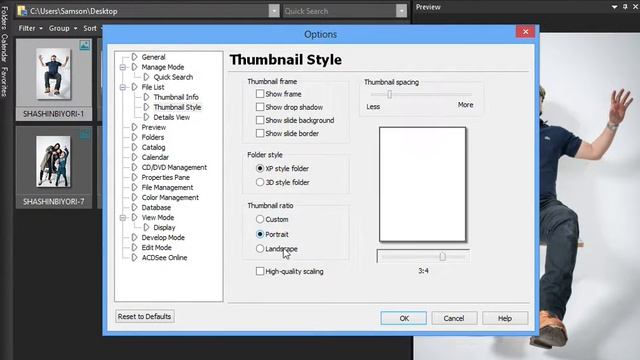Open the Preview panel options arrow
Image resolution: width=640 pixels, height=360 pixels.
(x=614, y=7)
